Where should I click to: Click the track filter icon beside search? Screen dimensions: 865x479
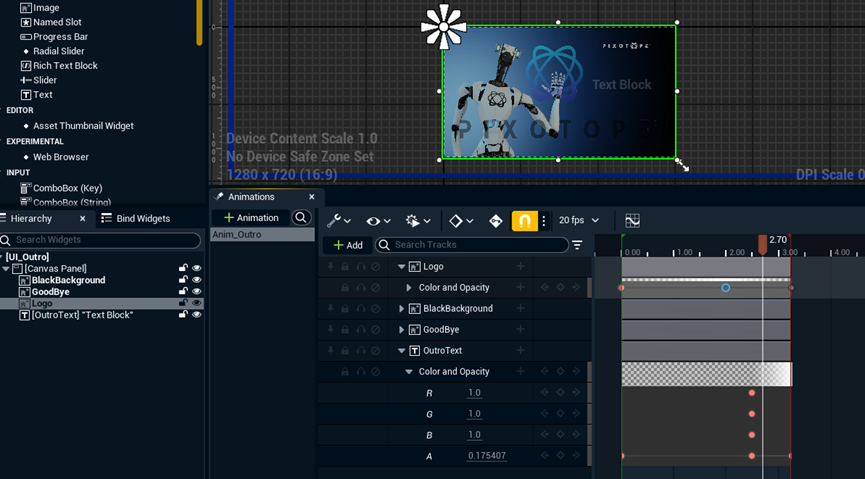point(577,245)
